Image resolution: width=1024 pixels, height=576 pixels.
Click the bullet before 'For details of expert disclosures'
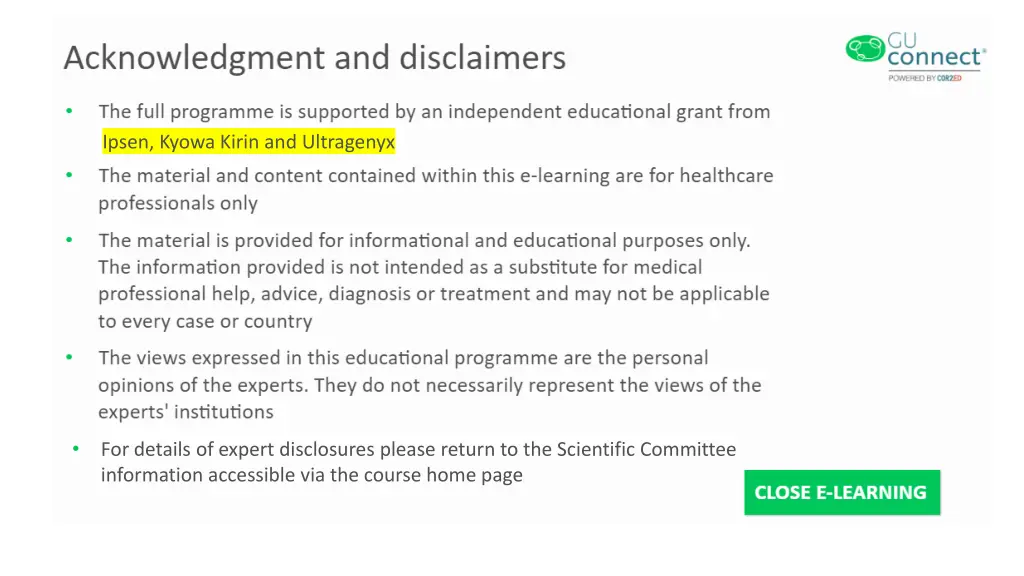(76, 449)
